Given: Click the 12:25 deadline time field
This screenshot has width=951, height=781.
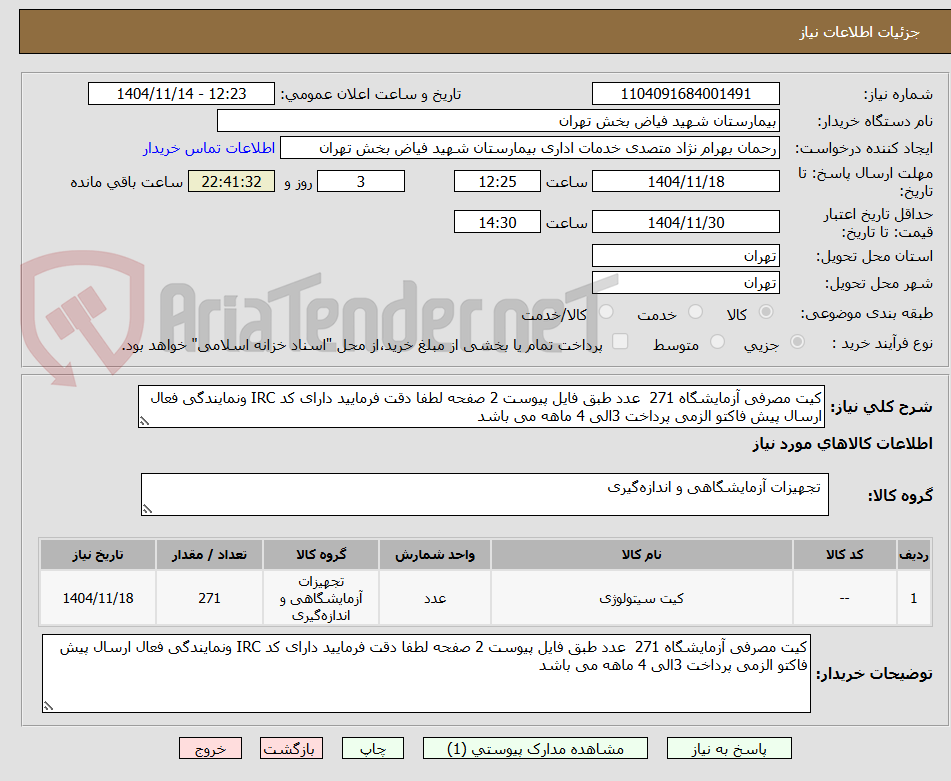Looking at the screenshot, I should pyautogui.click(x=497, y=181).
